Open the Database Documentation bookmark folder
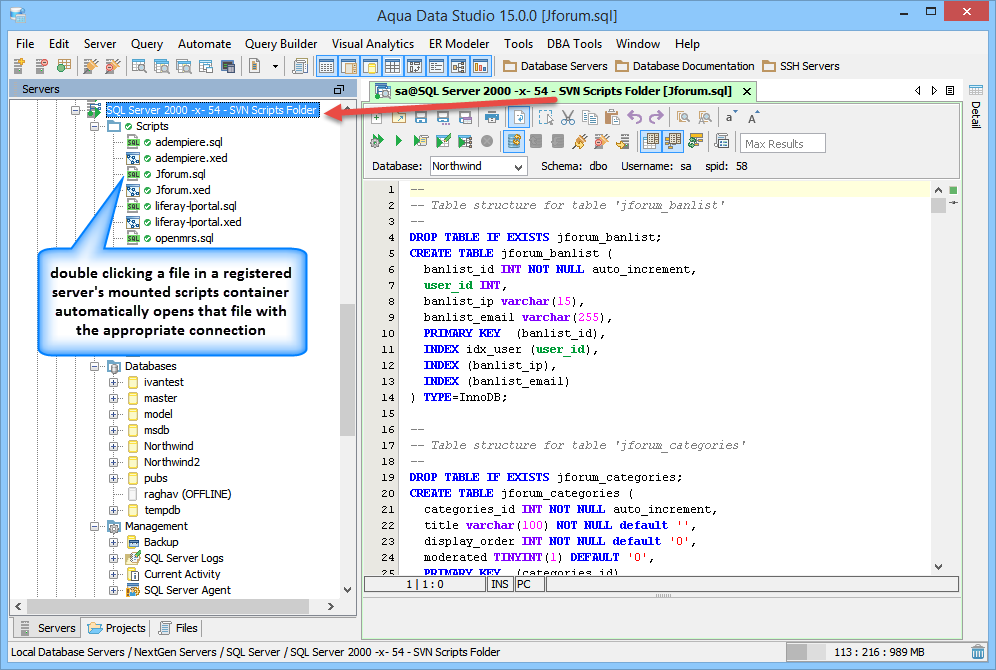 point(685,66)
